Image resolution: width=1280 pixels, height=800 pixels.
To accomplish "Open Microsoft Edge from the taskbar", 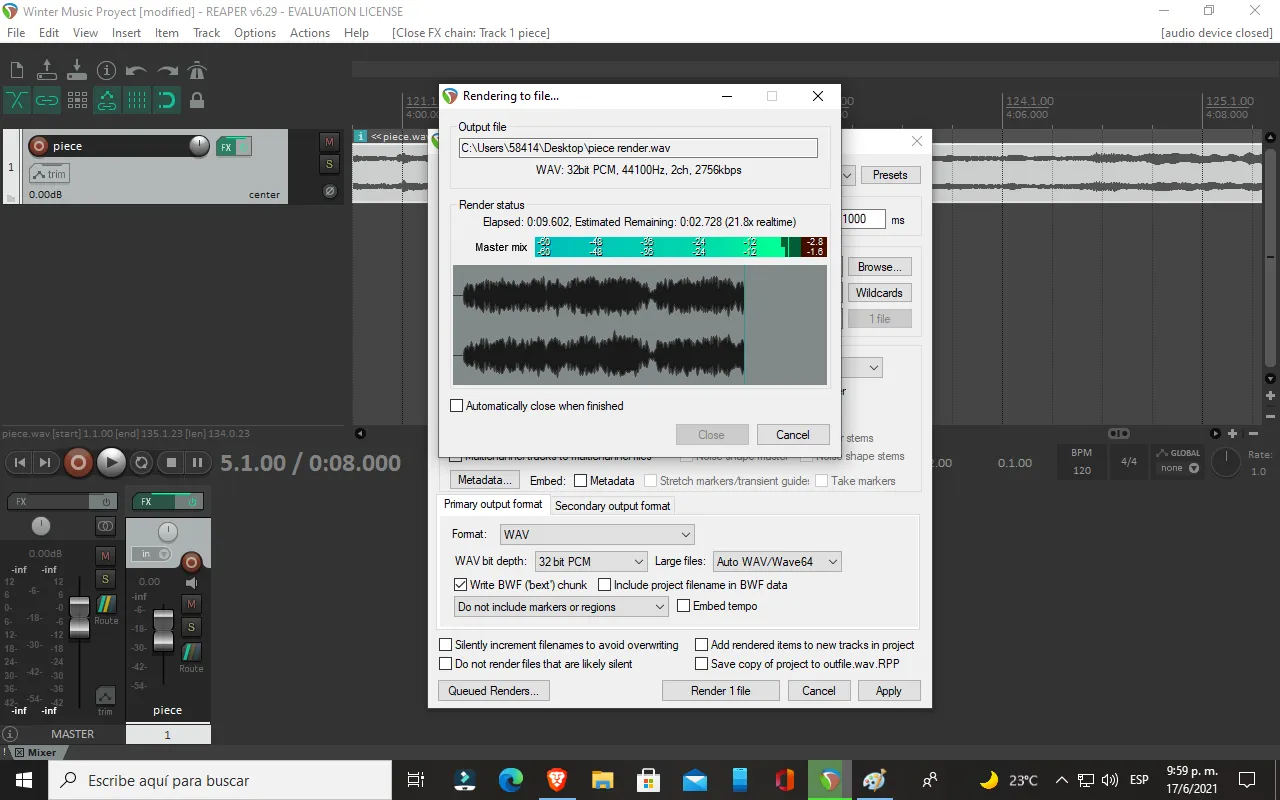I will click(510, 780).
